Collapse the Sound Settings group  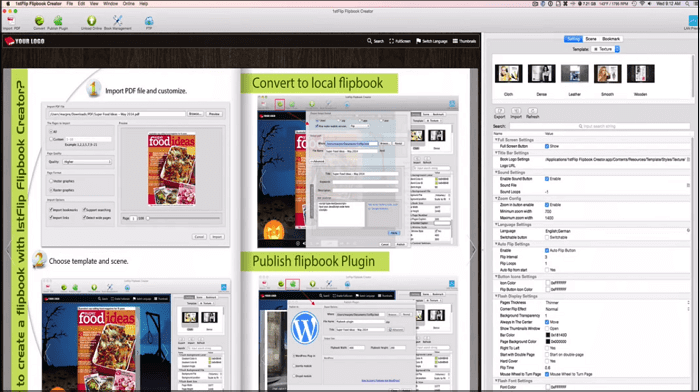pos(496,172)
